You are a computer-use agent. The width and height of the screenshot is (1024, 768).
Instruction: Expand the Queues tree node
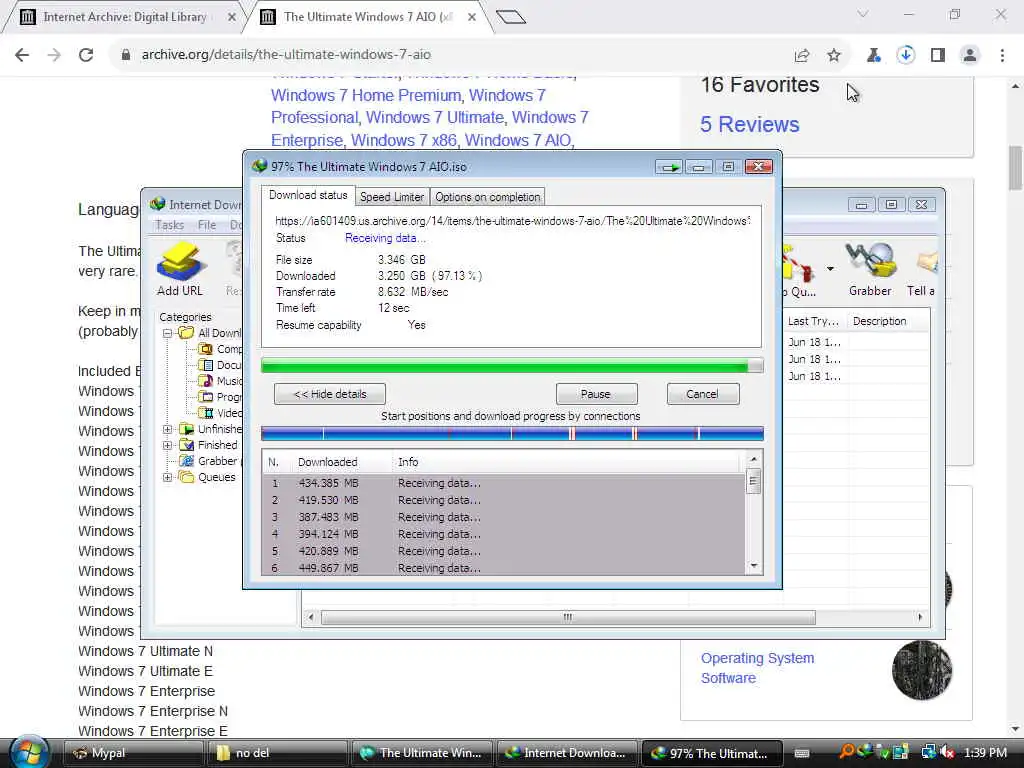point(167,477)
